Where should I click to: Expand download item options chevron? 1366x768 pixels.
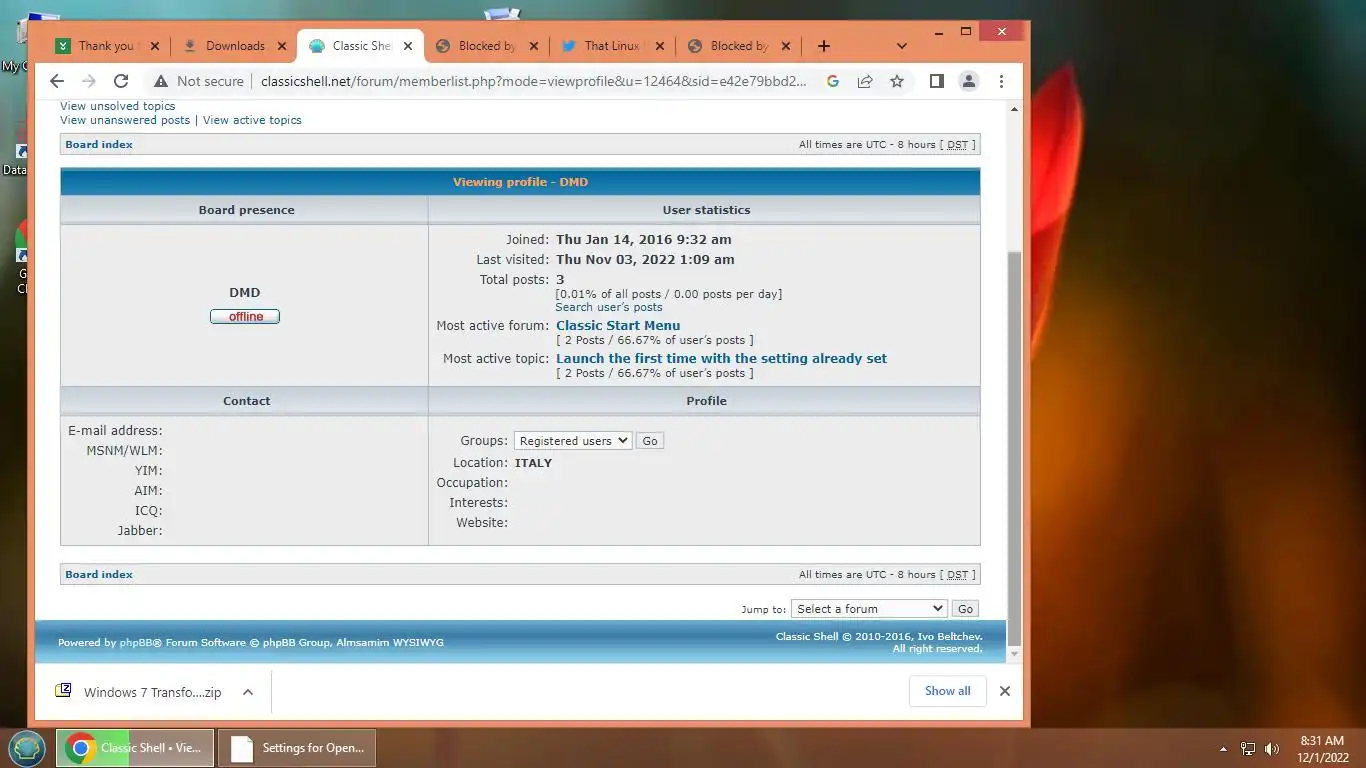(248, 692)
